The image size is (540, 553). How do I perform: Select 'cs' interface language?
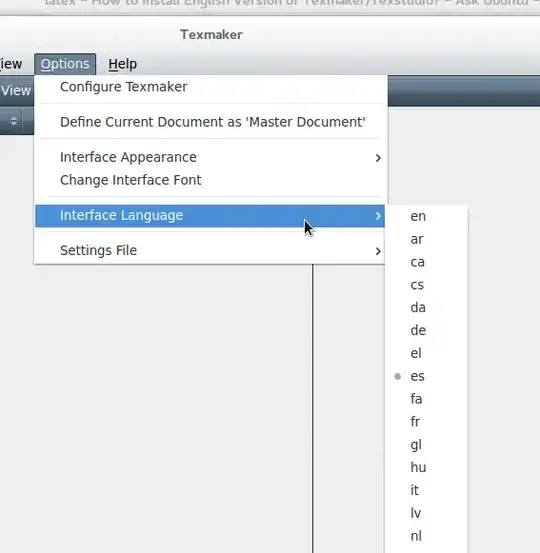(x=426, y=285)
